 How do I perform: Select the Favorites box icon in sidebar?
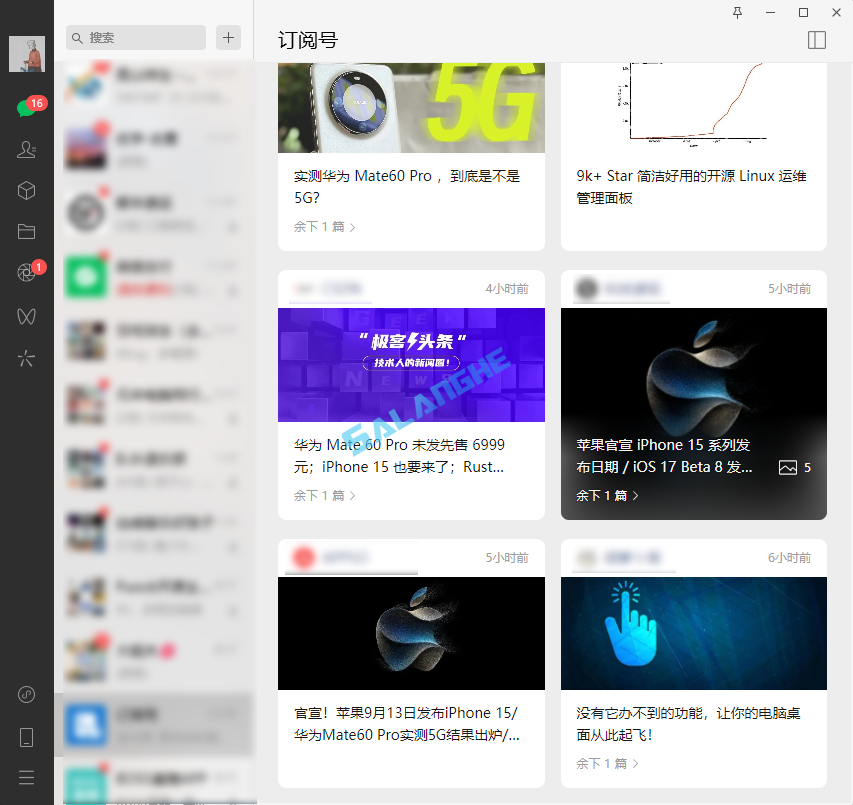click(x=27, y=190)
